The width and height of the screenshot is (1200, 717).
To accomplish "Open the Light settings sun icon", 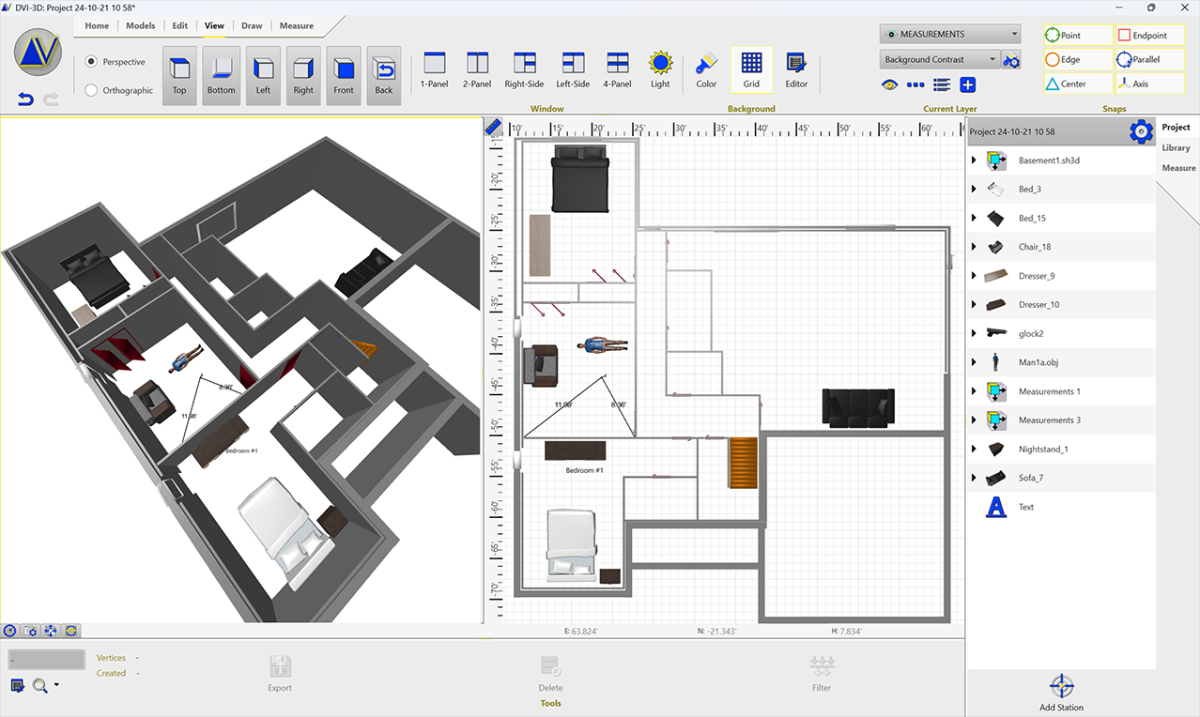I will (660, 64).
